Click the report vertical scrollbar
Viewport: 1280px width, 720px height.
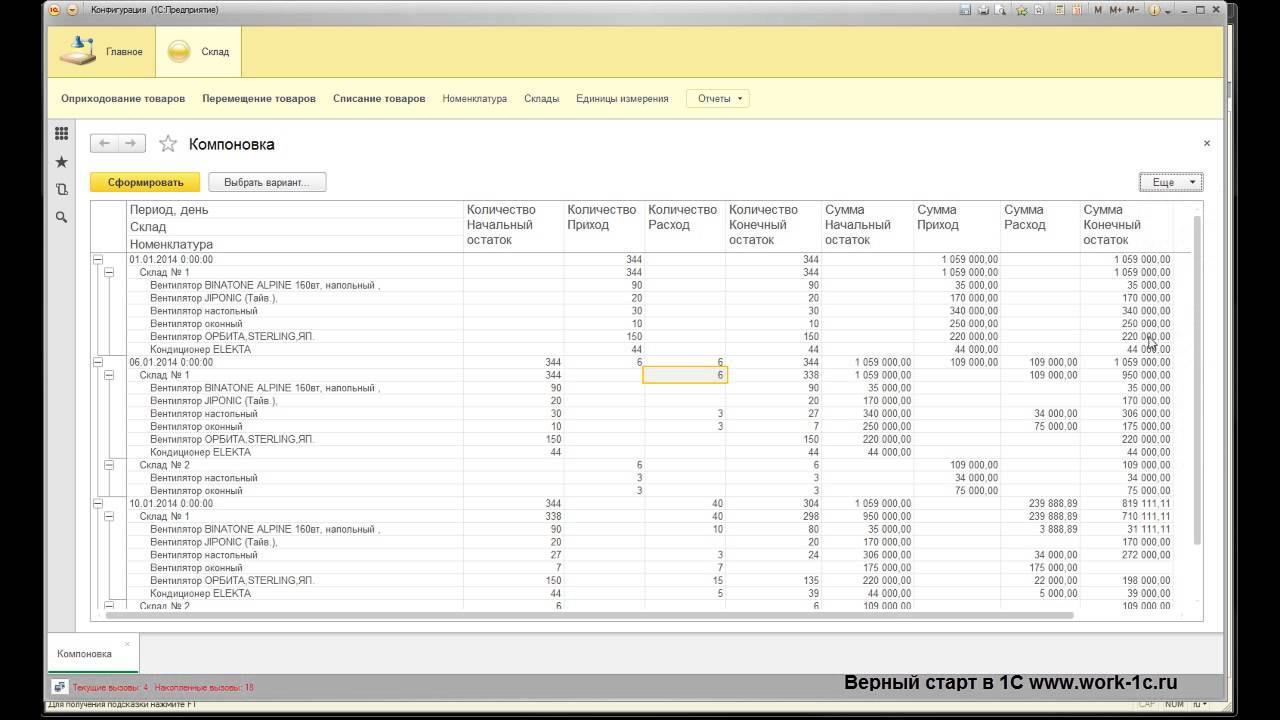coord(1197,380)
